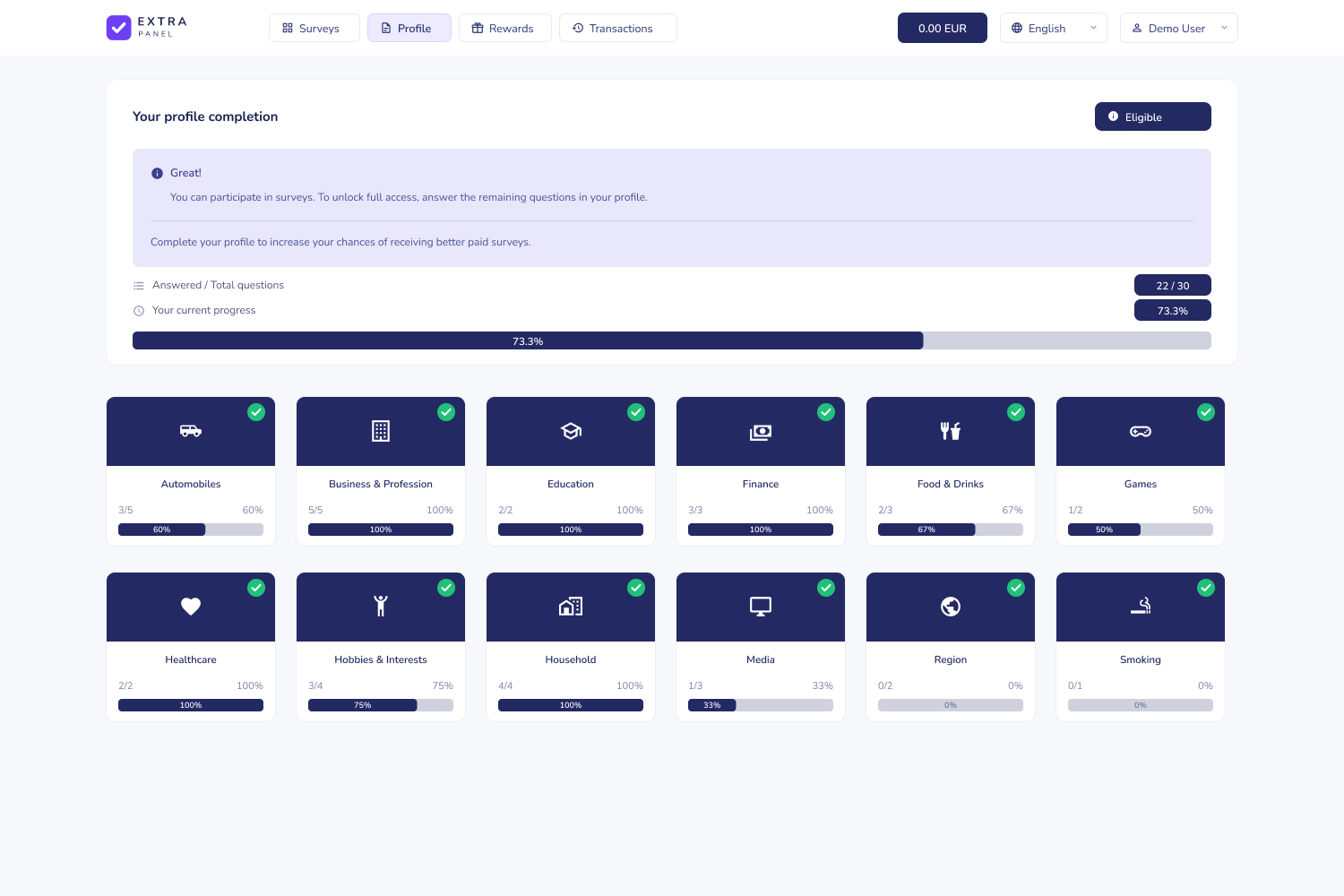
Task: Click the Answered / Total questions label
Action: [x=218, y=285]
